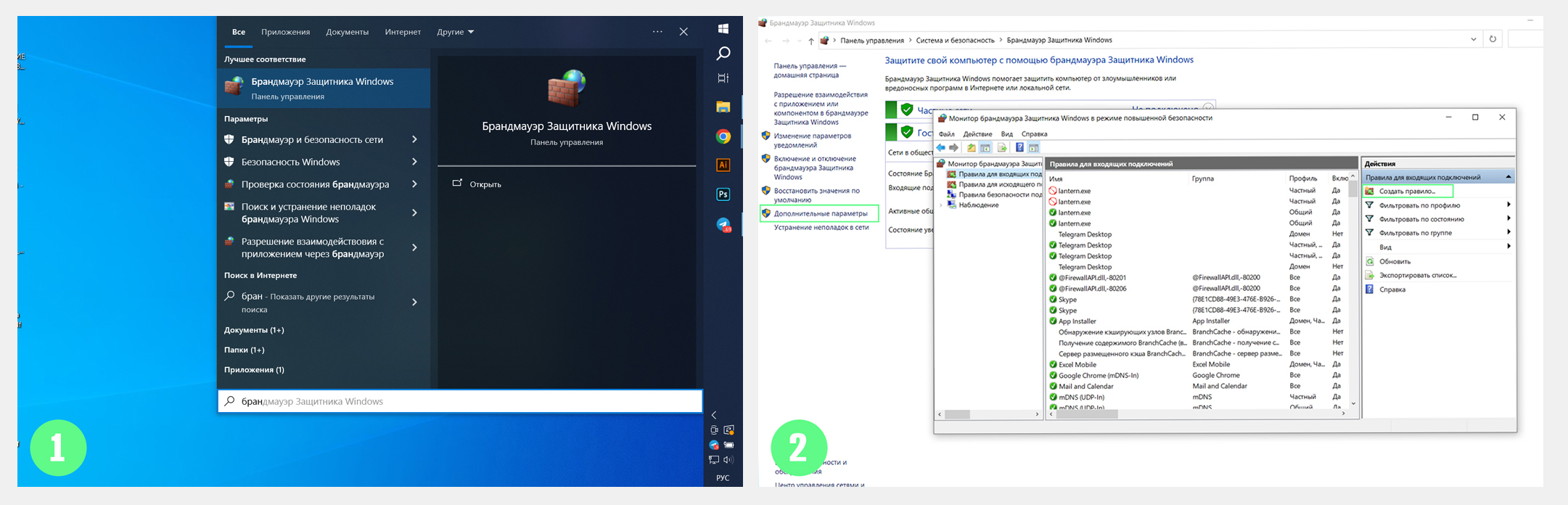Open the Вид menu in menu bar

pyautogui.click(x=1006, y=134)
